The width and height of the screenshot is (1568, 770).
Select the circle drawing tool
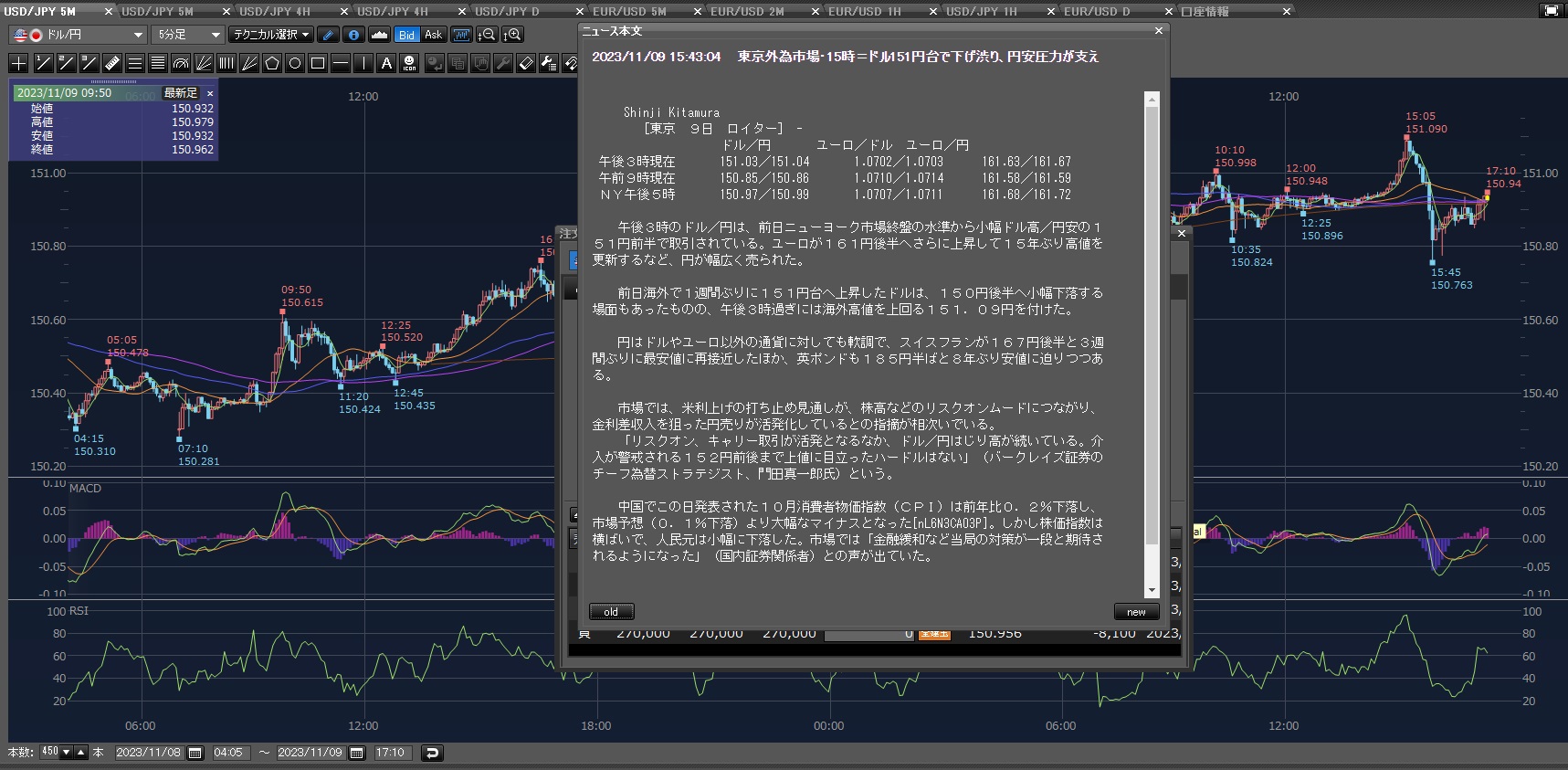295,63
